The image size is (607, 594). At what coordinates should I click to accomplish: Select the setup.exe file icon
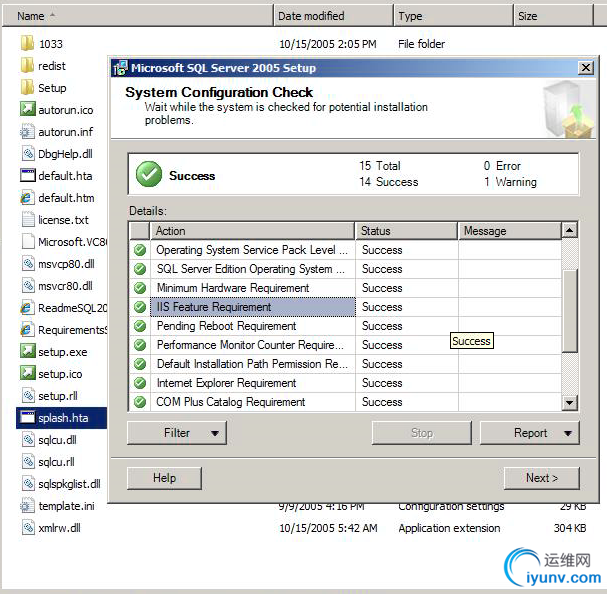(x=27, y=351)
